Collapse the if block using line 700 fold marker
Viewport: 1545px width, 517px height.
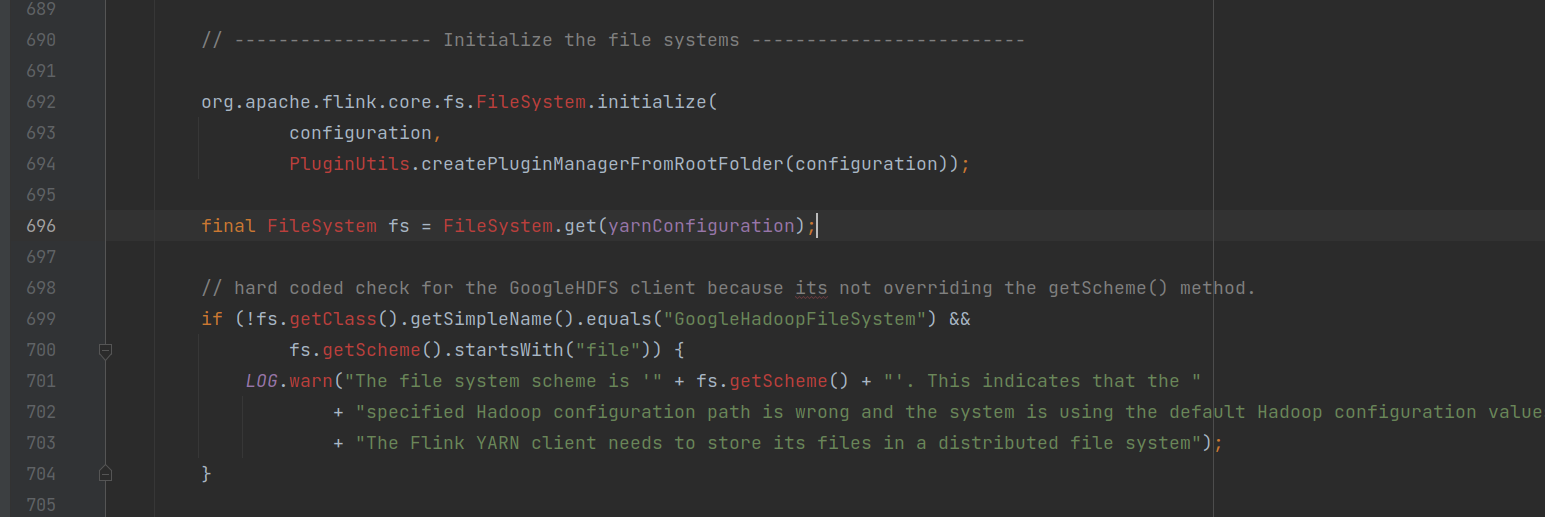(x=106, y=350)
